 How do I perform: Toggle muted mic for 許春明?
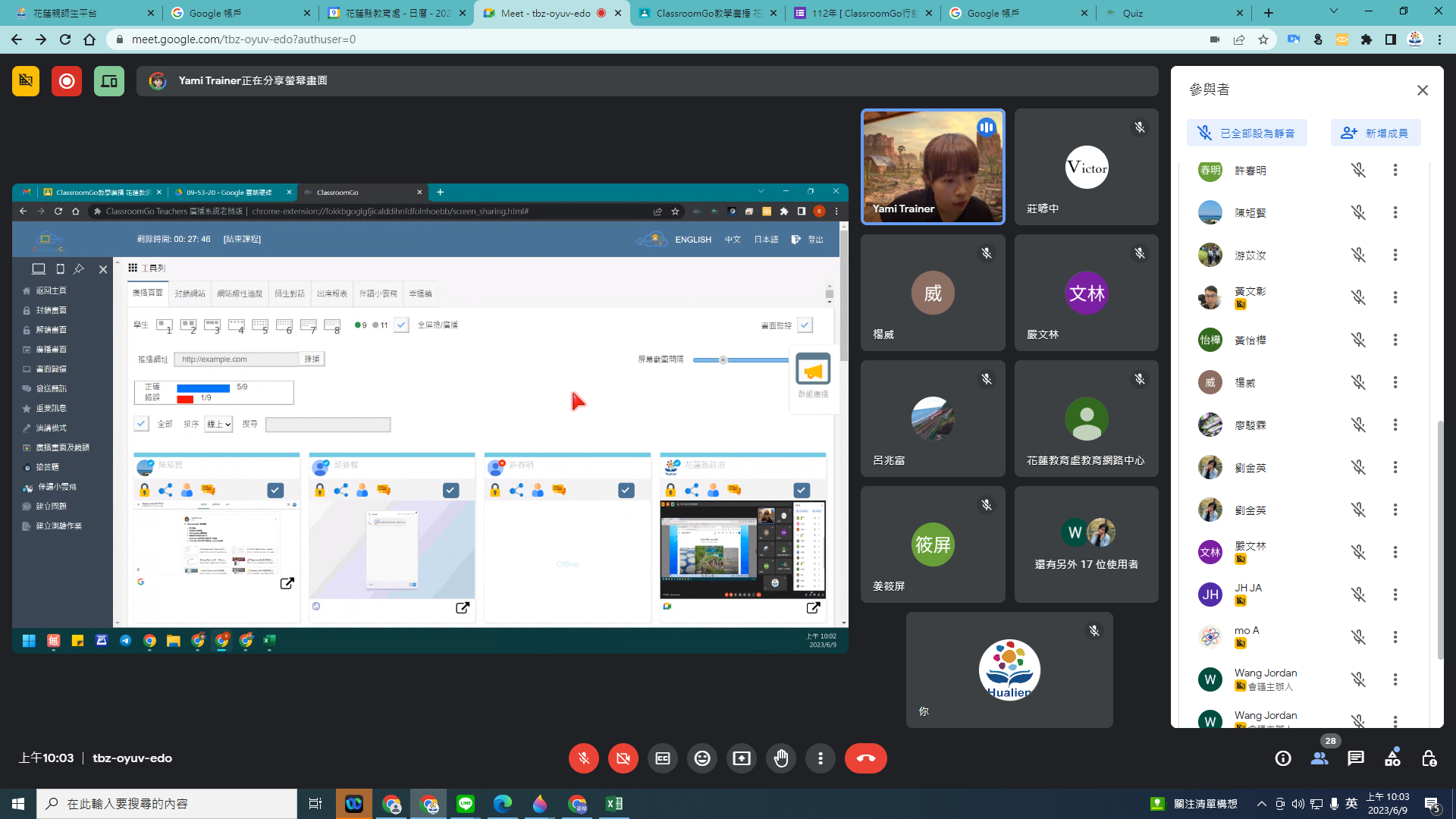click(1358, 171)
